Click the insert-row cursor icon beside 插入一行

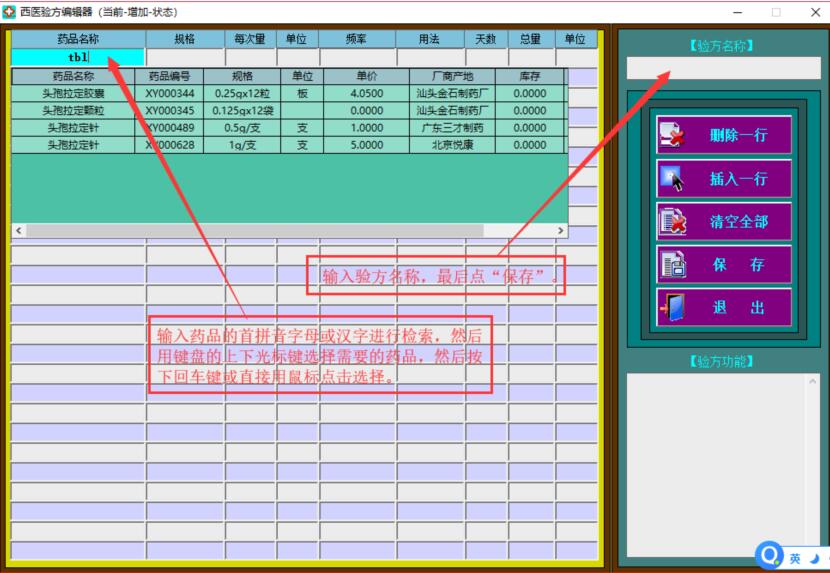[672, 179]
